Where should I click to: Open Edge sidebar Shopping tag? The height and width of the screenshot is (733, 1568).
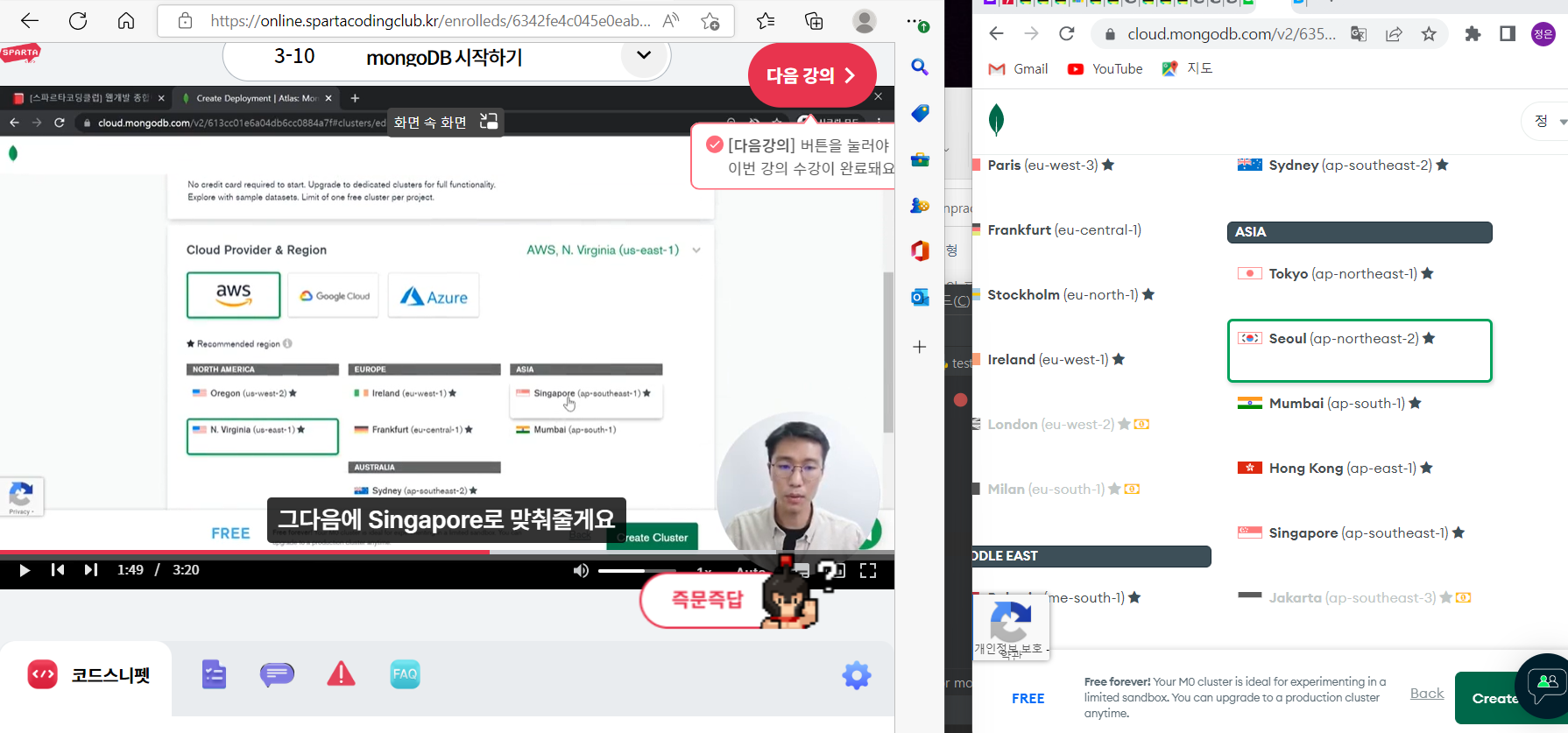[x=920, y=113]
